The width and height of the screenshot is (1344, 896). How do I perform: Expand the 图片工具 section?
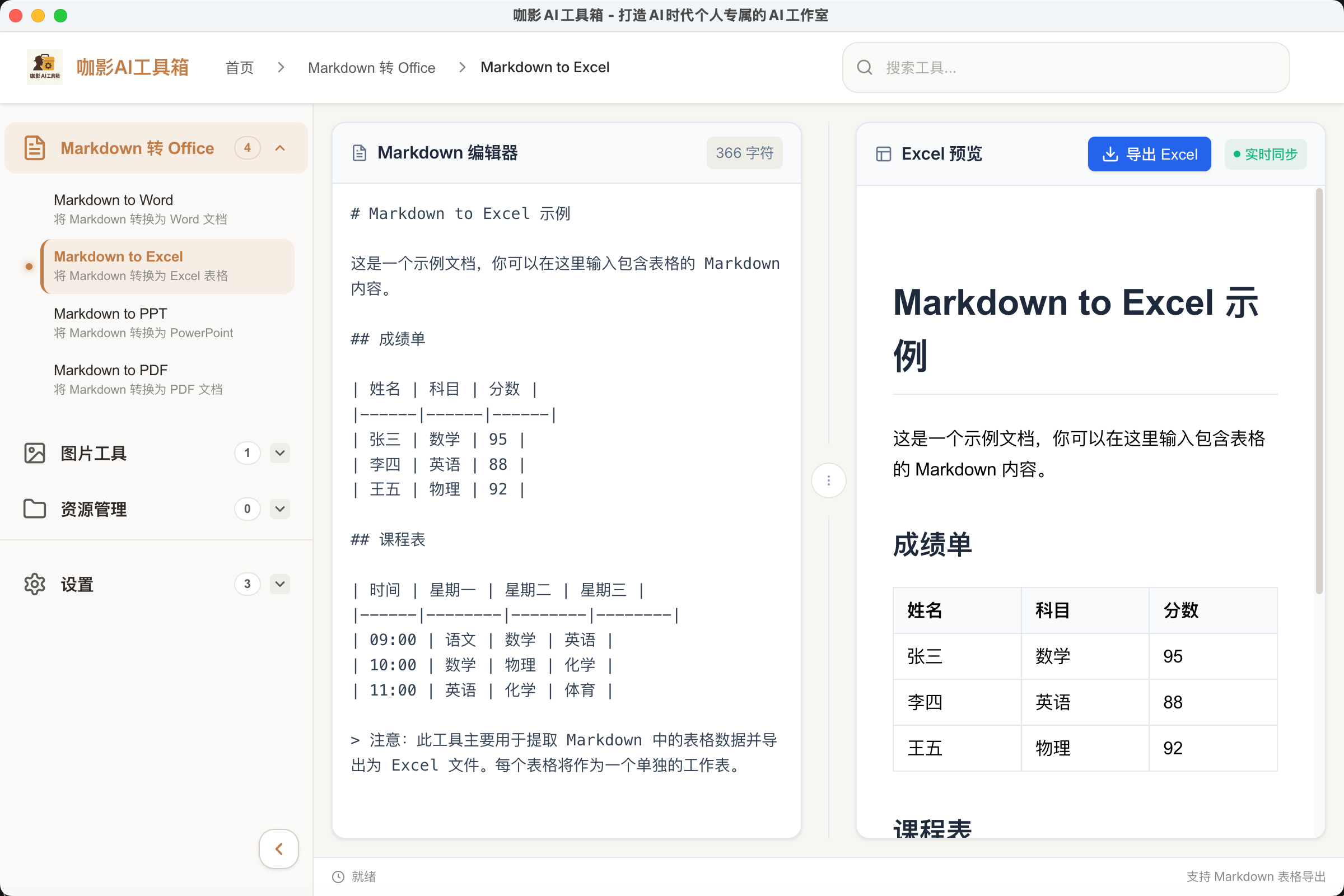[279, 453]
